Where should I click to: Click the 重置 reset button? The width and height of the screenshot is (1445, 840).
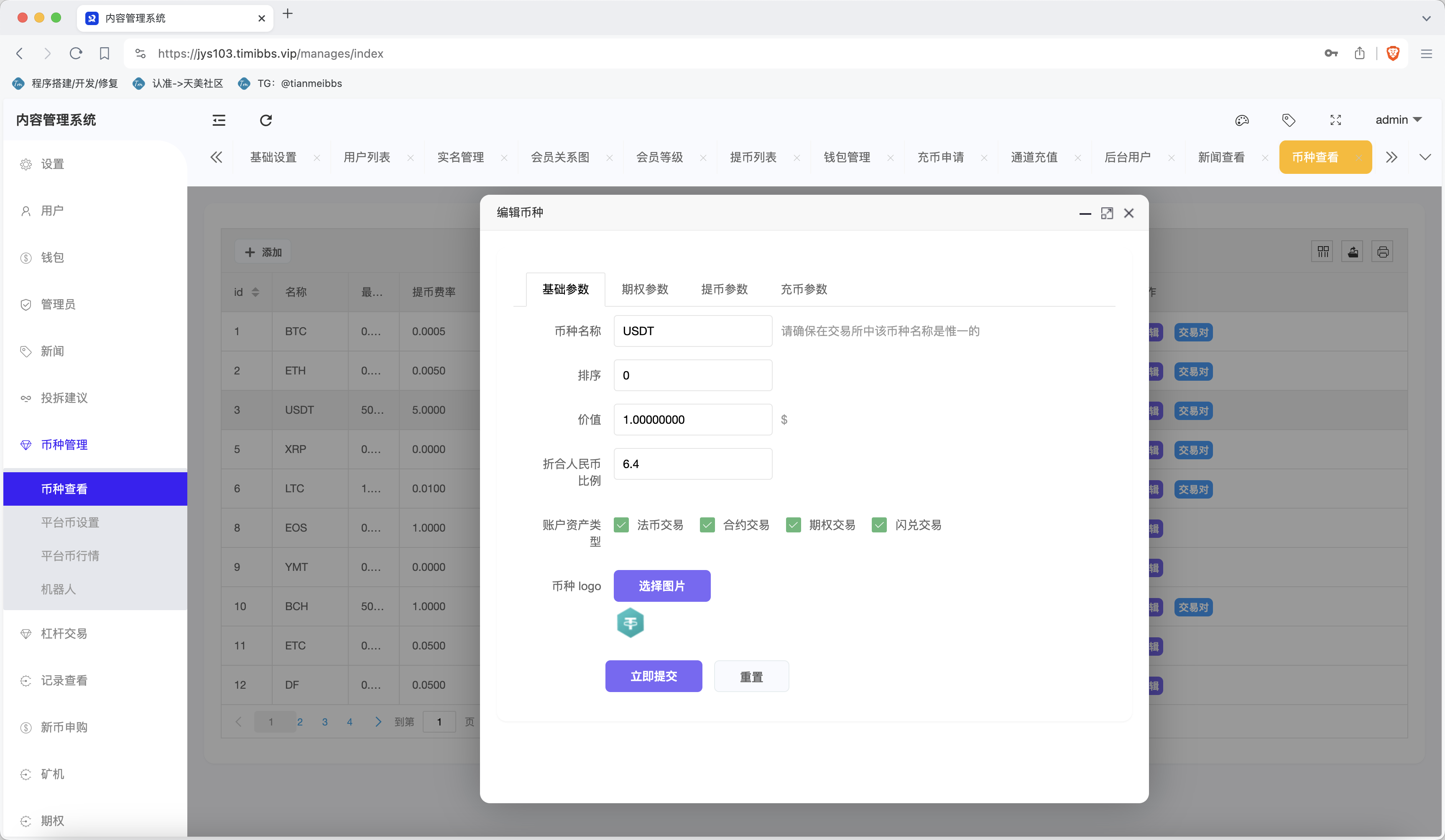point(751,676)
